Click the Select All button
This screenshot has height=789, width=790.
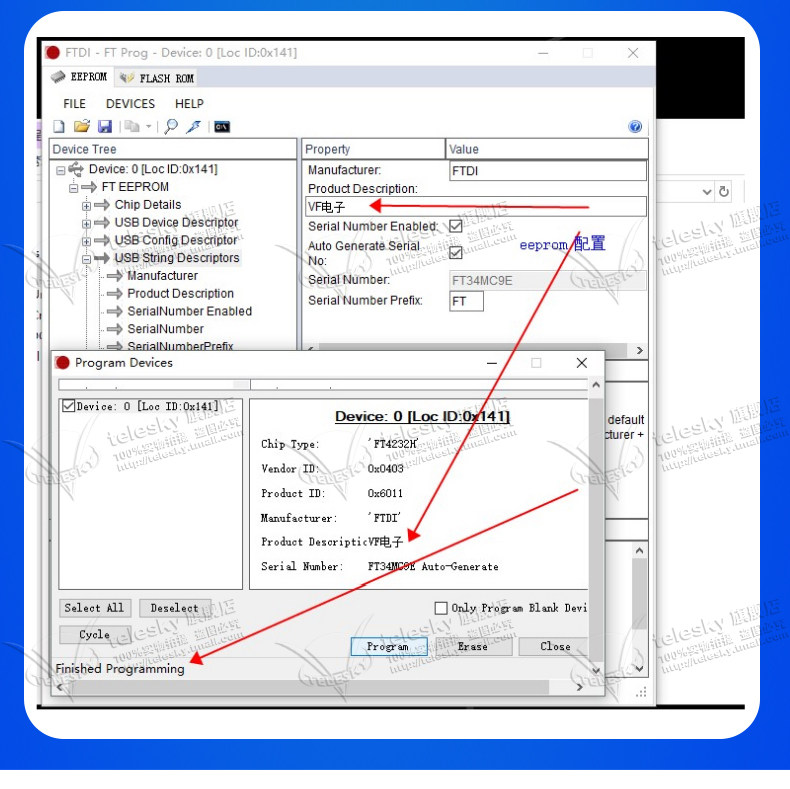(95, 608)
